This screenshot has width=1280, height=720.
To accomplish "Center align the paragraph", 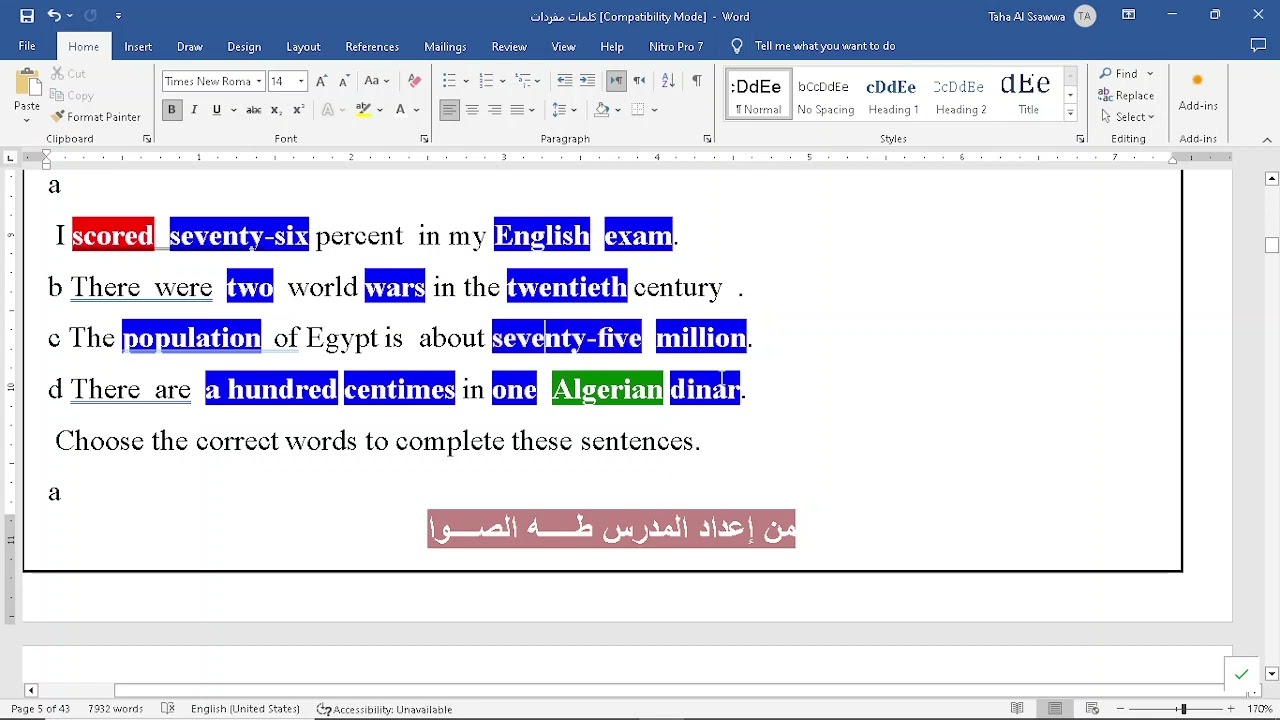I will coord(472,110).
